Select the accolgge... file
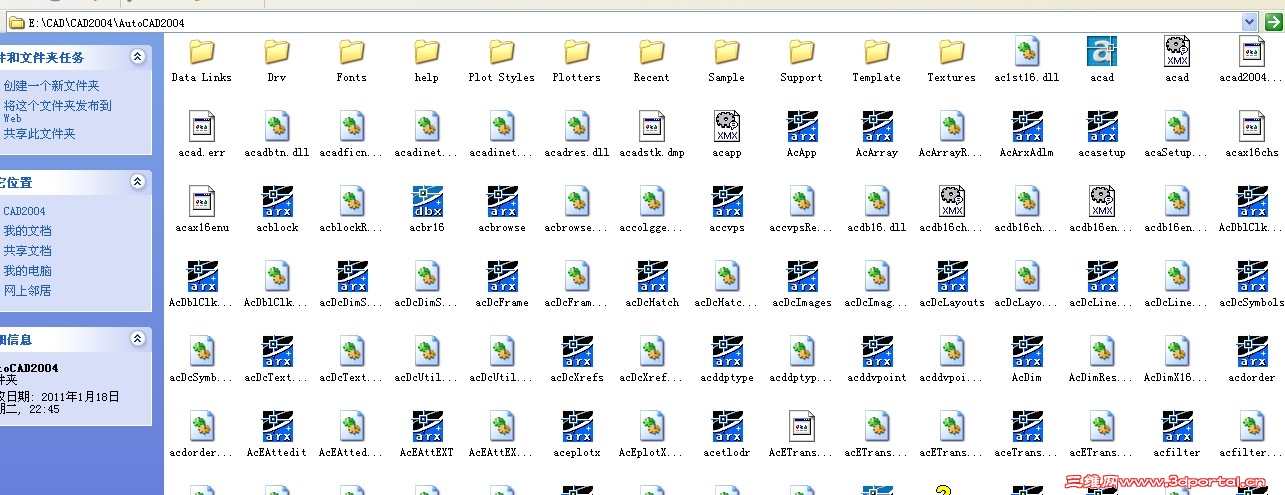Viewport: 1285px width, 495px height. pyautogui.click(x=652, y=211)
